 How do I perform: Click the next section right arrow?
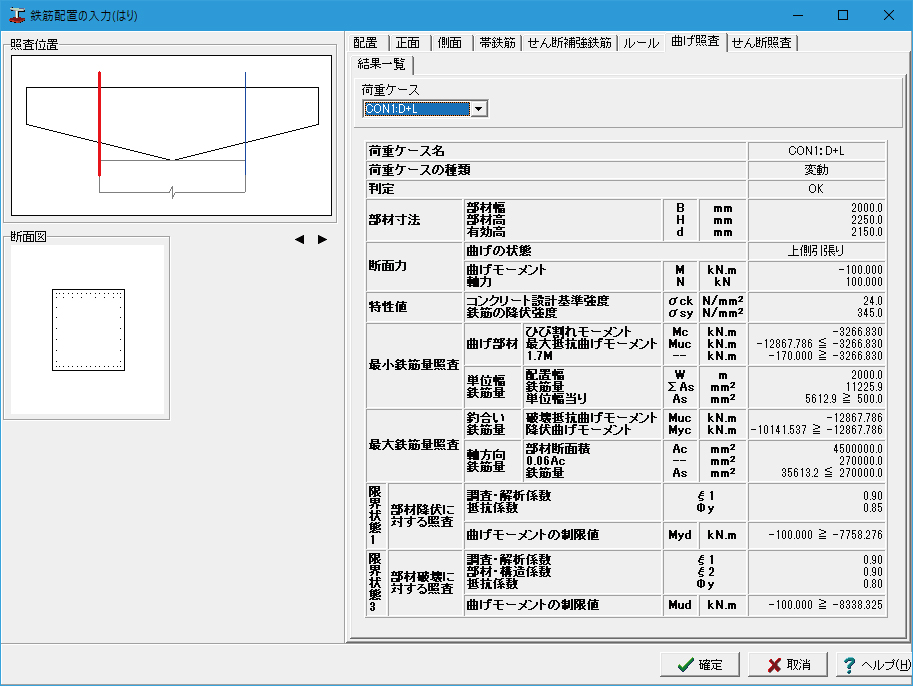tap(322, 239)
